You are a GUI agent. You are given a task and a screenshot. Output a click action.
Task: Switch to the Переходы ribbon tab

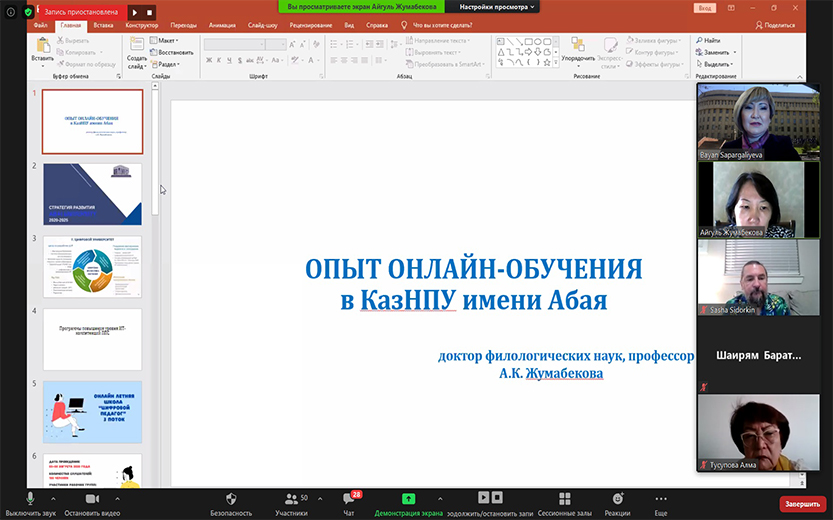pos(183,25)
